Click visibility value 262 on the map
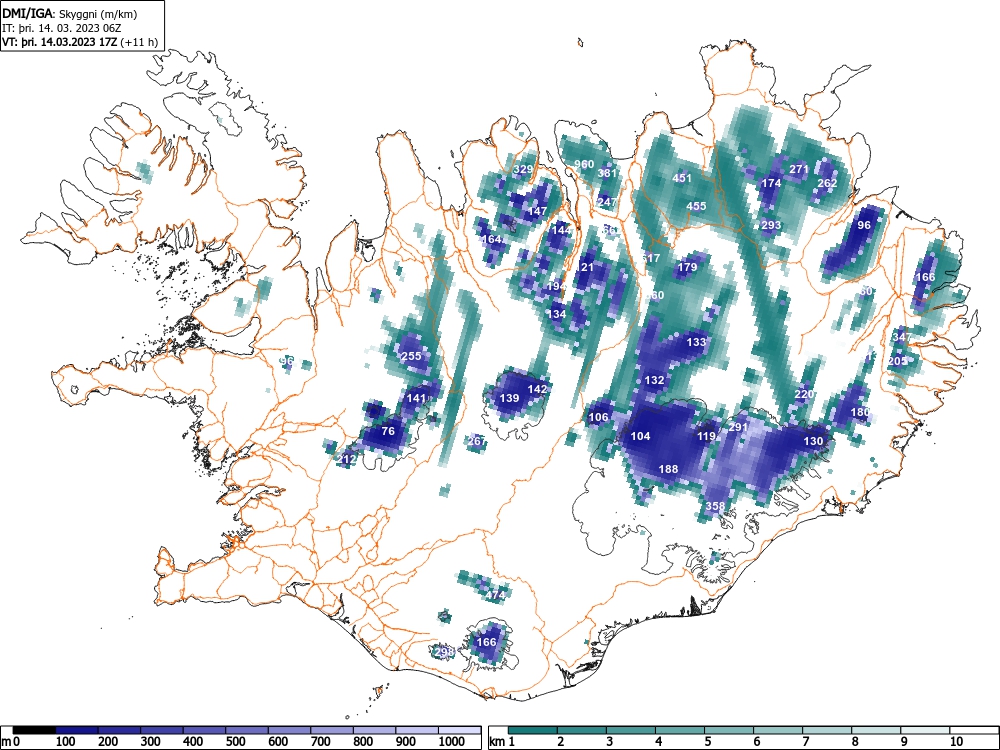The image size is (1000, 750). click(x=827, y=183)
